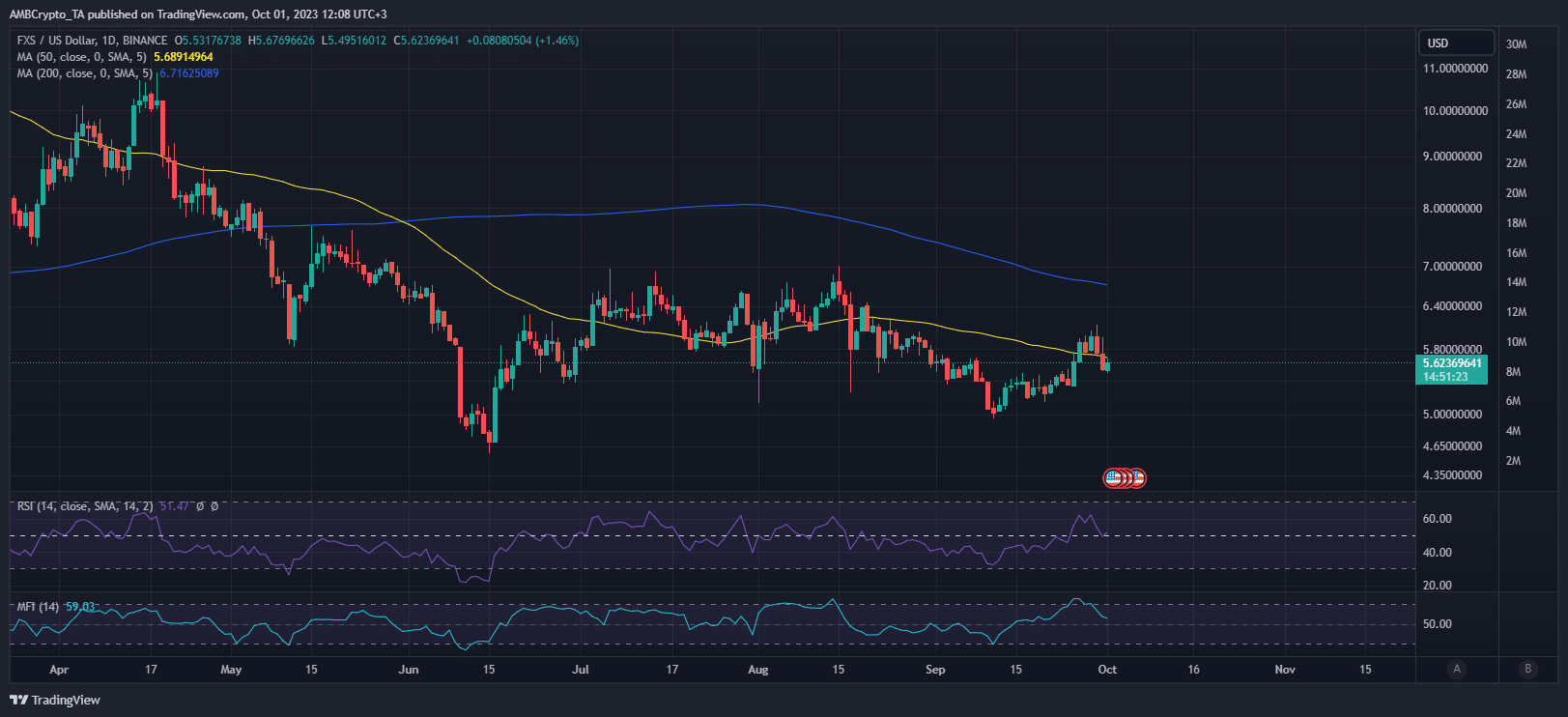Click the open value O5.53176738
Image resolution: width=1568 pixels, height=717 pixels.
[x=208, y=41]
